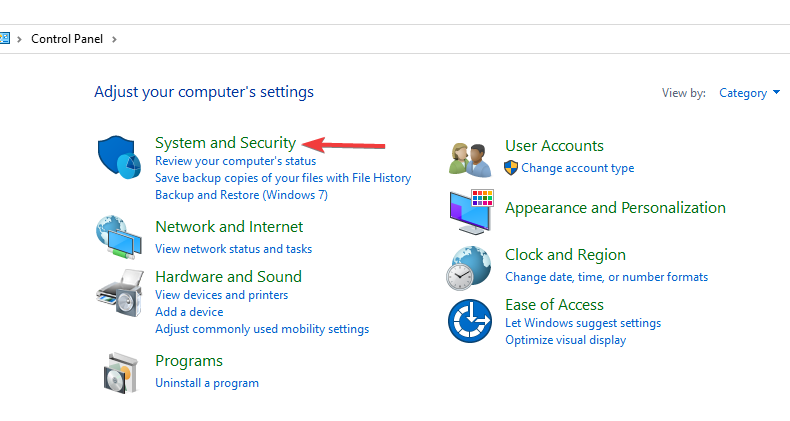Open View network status and tasks
790x421 pixels.
coord(233,249)
